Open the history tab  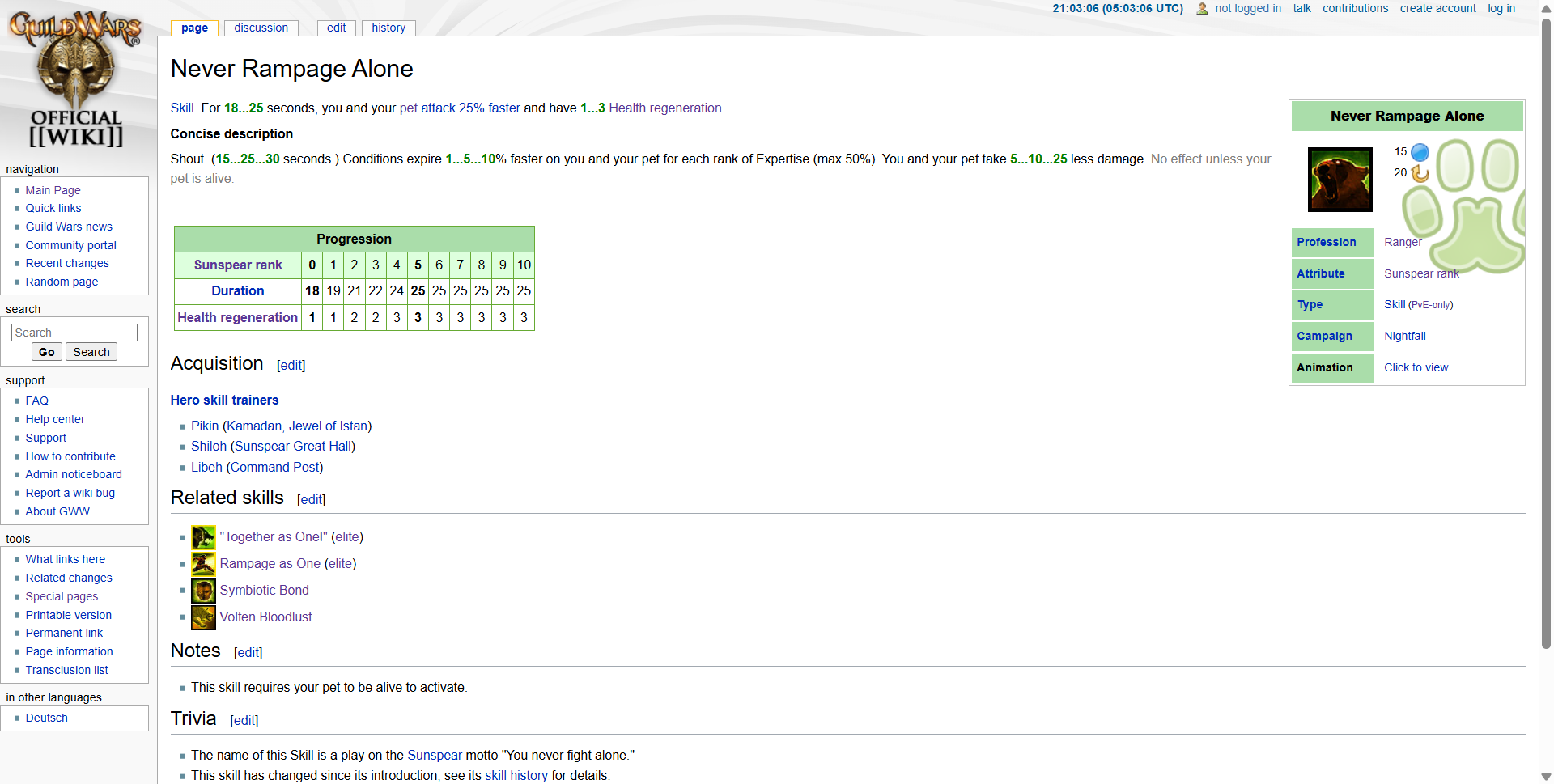coord(388,28)
